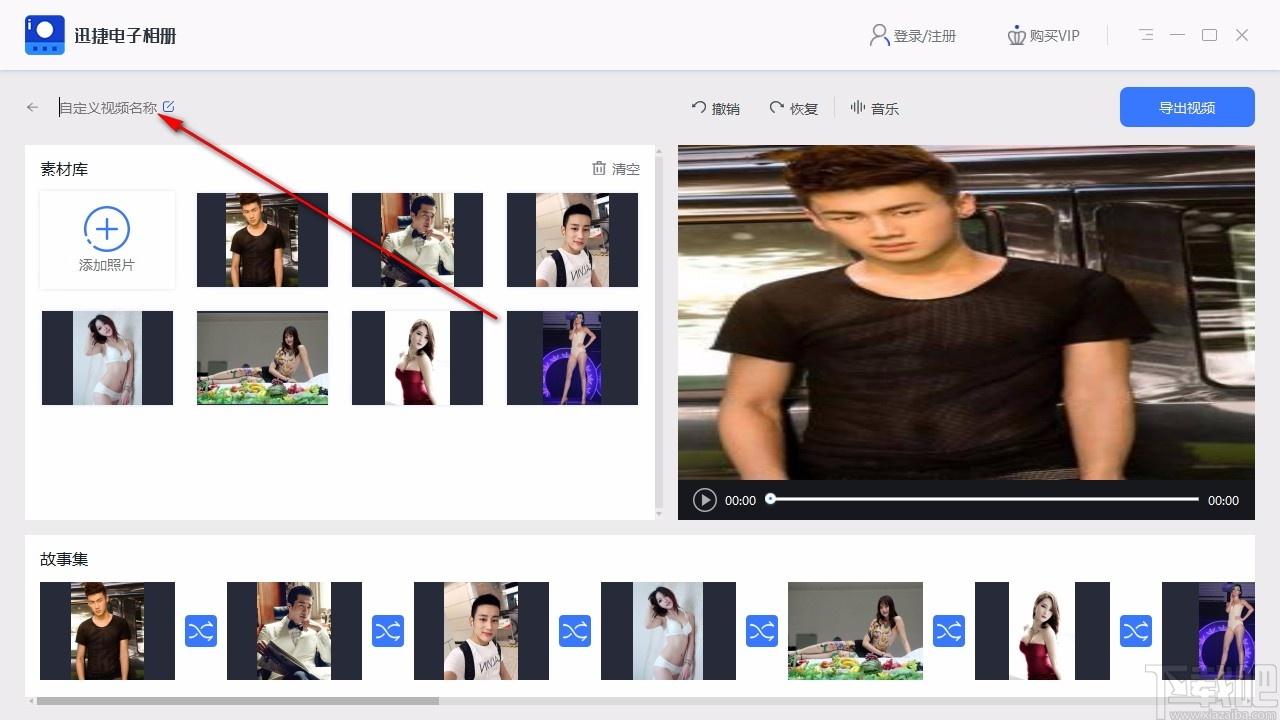
Task: Select the red dress woman thumbnail in 素材库
Action: [417, 358]
